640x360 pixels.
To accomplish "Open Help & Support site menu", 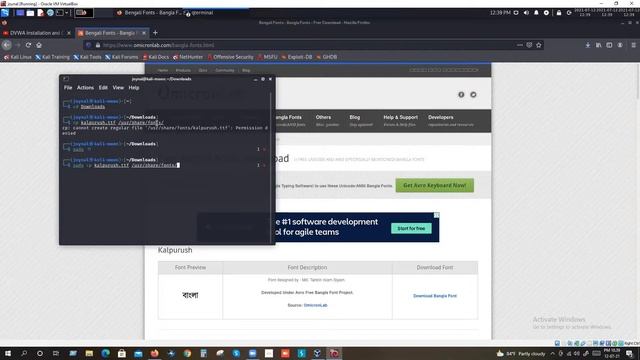I will (400, 120).
